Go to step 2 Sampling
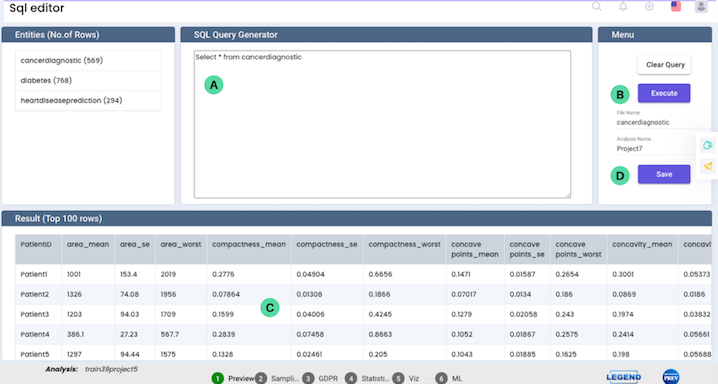The image size is (718, 384). [277, 379]
